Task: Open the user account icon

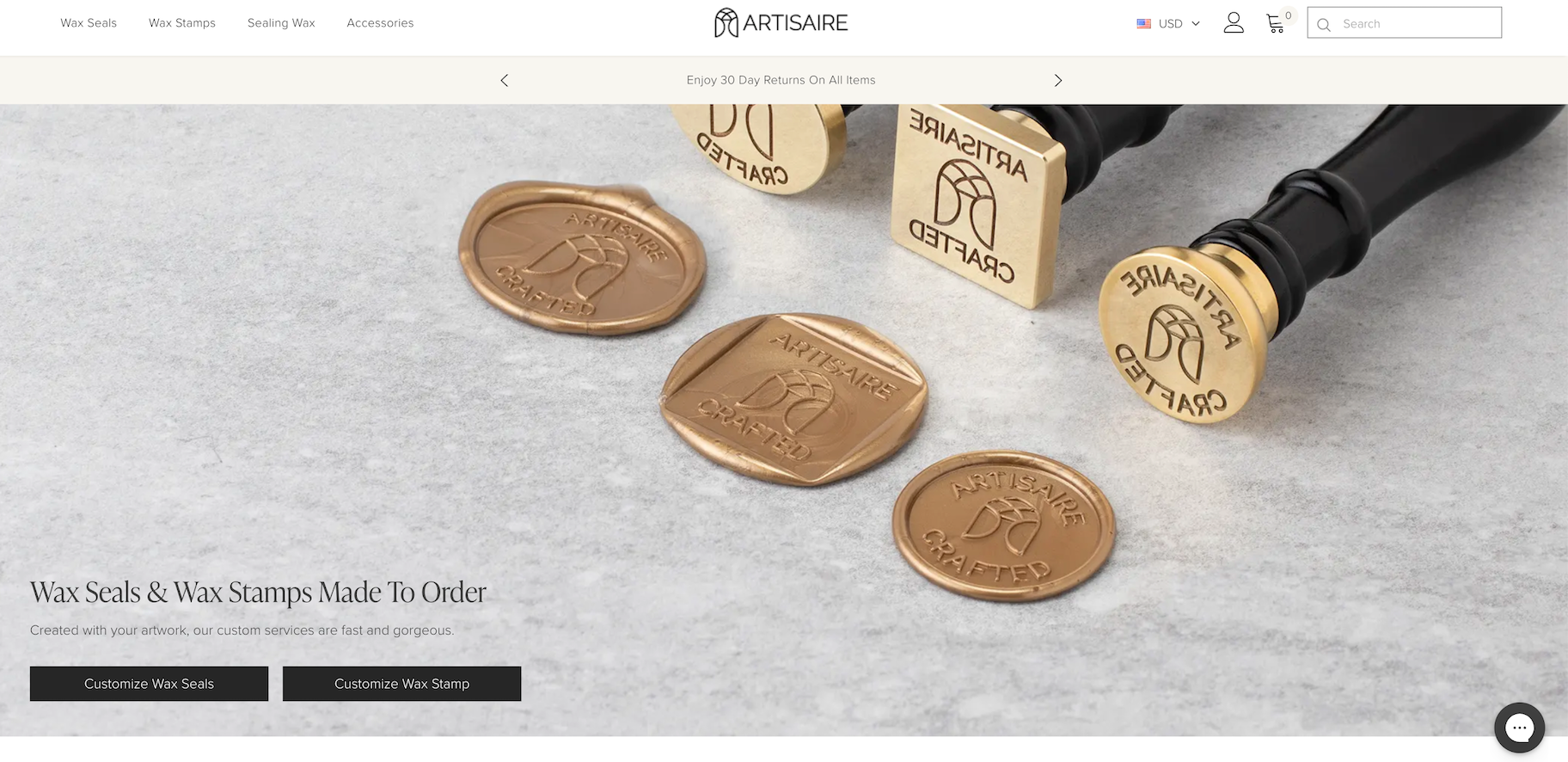Action: click(x=1234, y=23)
